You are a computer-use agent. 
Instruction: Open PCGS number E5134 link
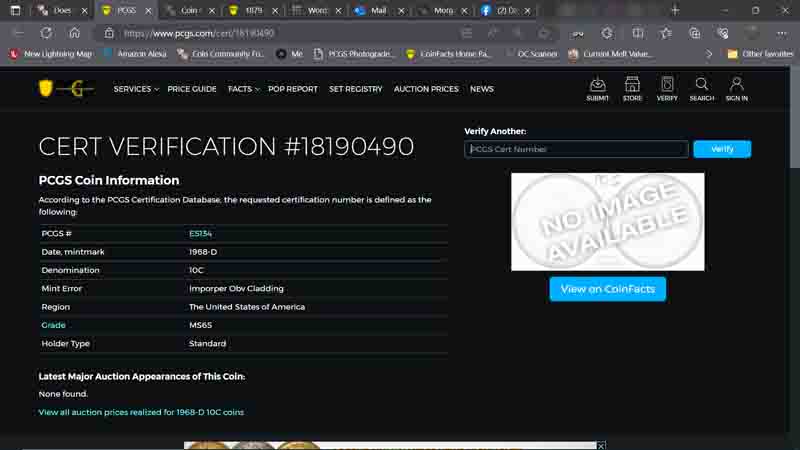pos(200,234)
